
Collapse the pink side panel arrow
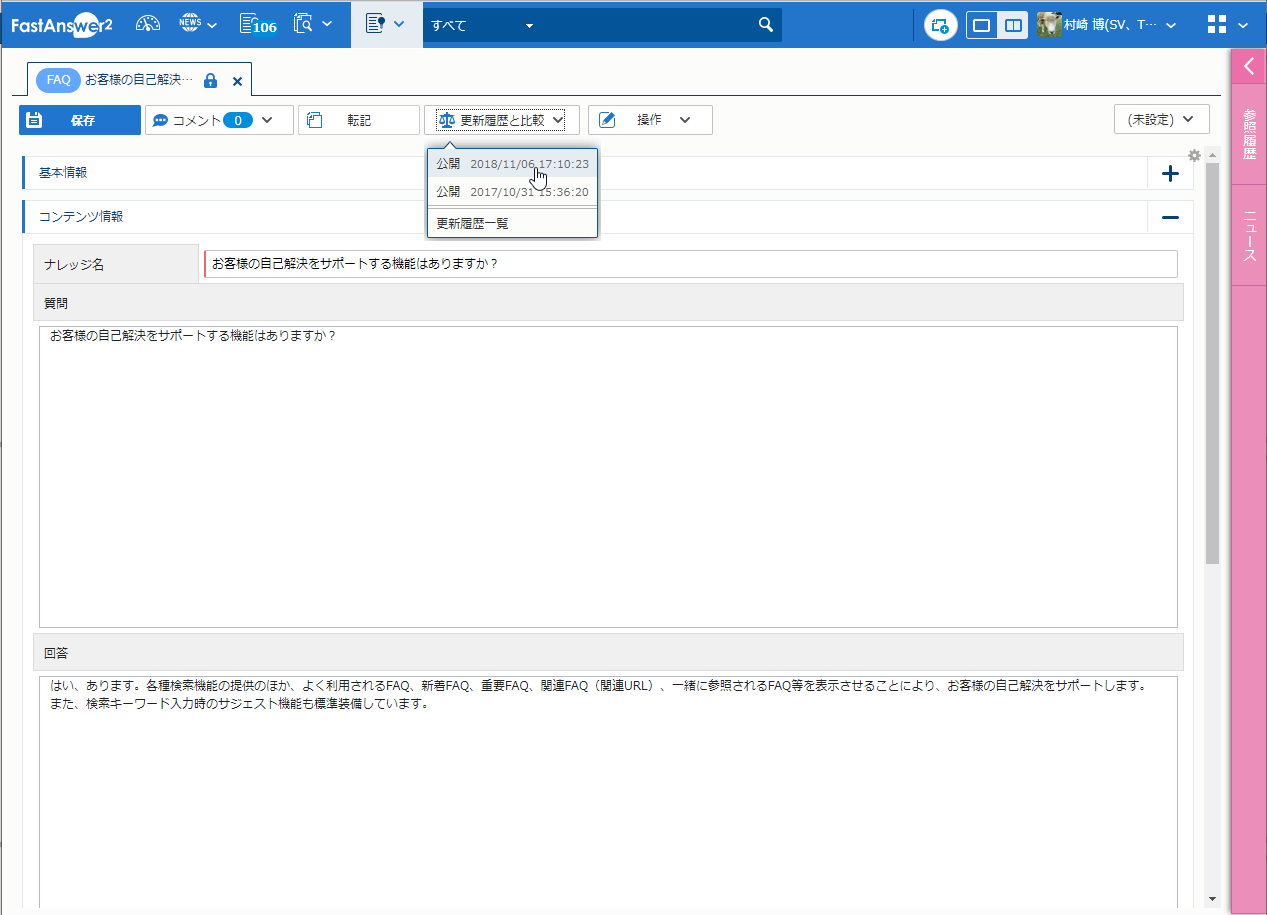click(x=1248, y=67)
